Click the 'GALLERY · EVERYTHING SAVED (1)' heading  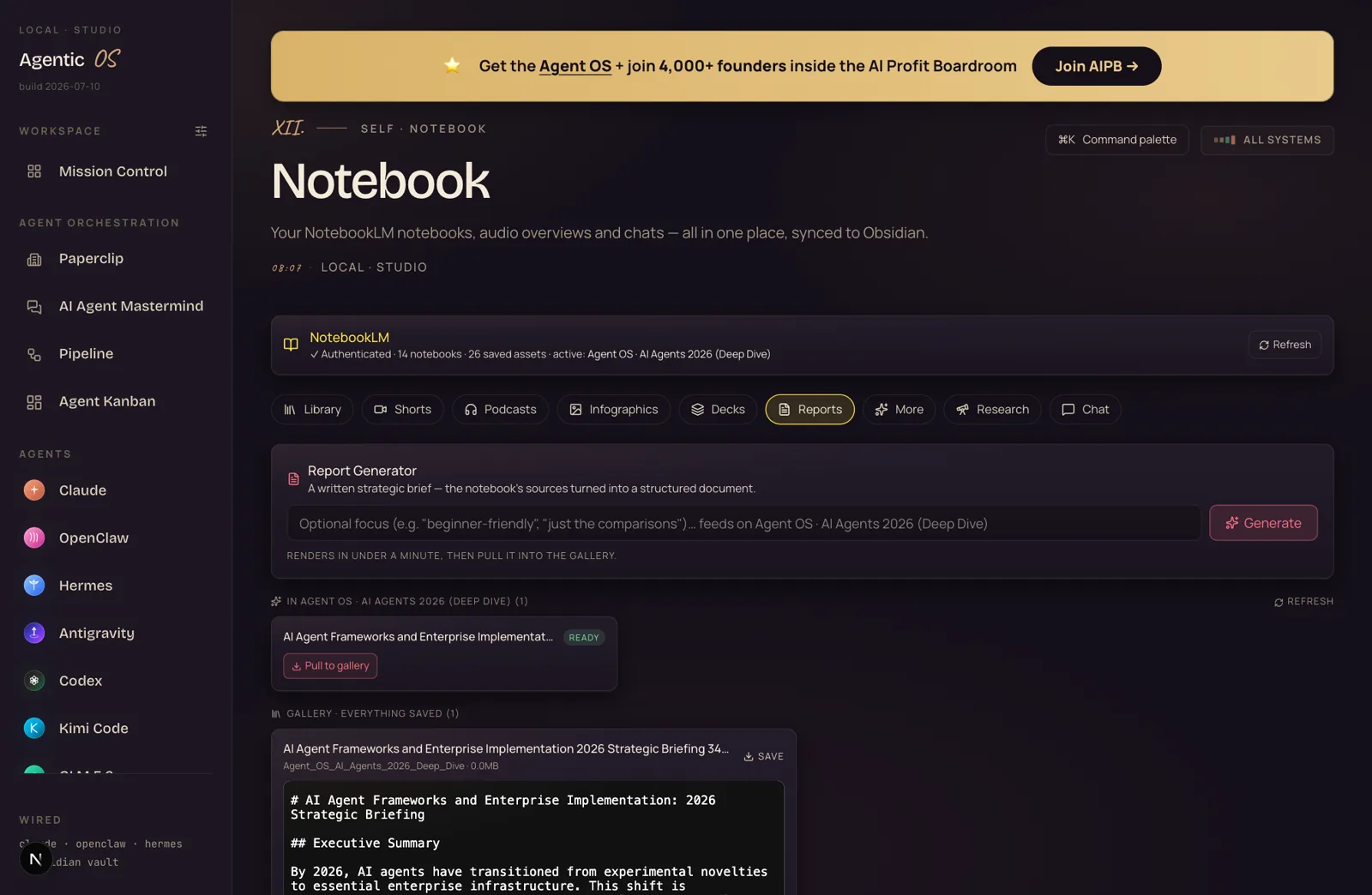pyautogui.click(x=372, y=713)
